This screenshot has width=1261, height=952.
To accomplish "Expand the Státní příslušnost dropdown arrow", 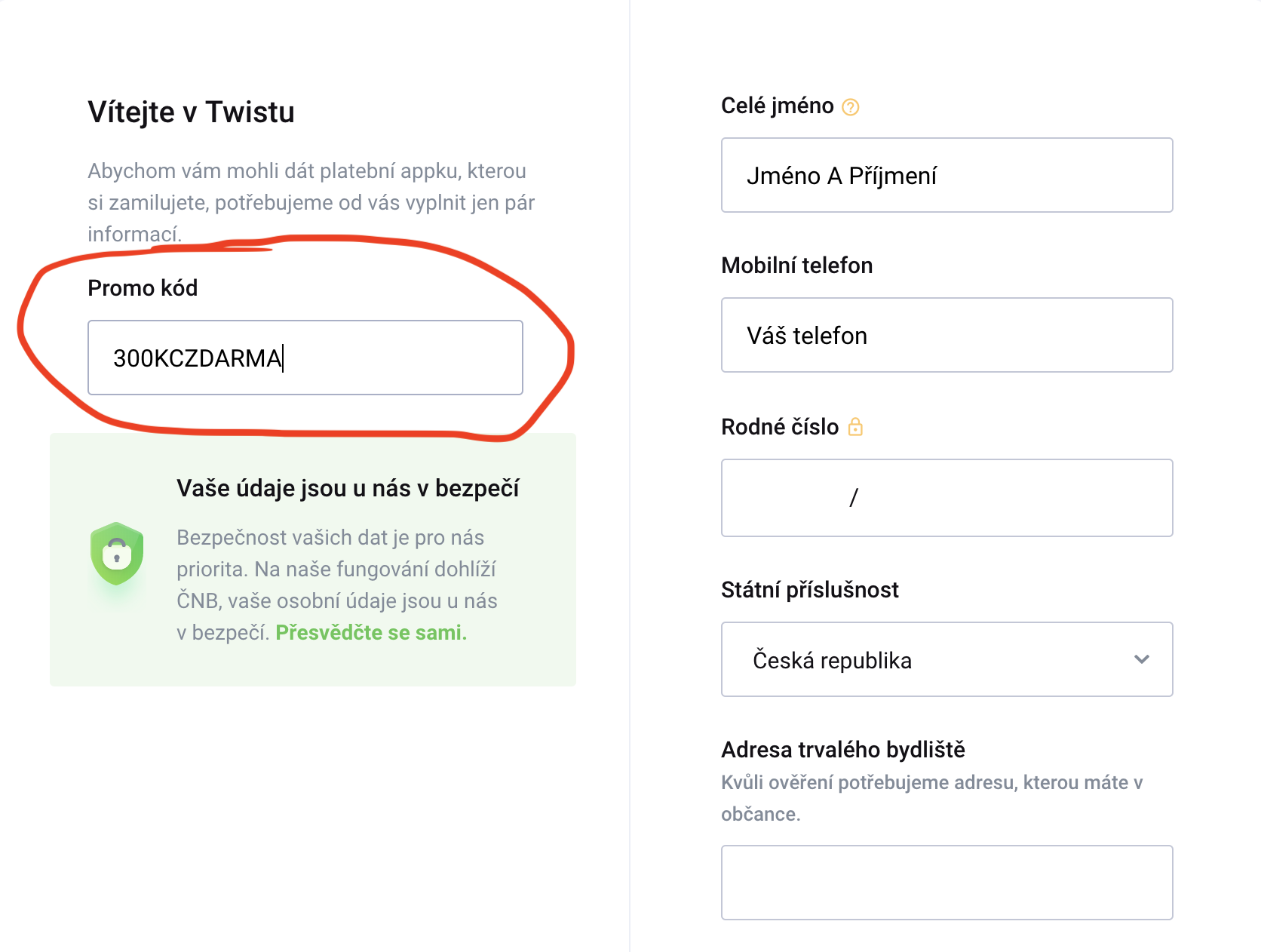I will coord(1141,659).
